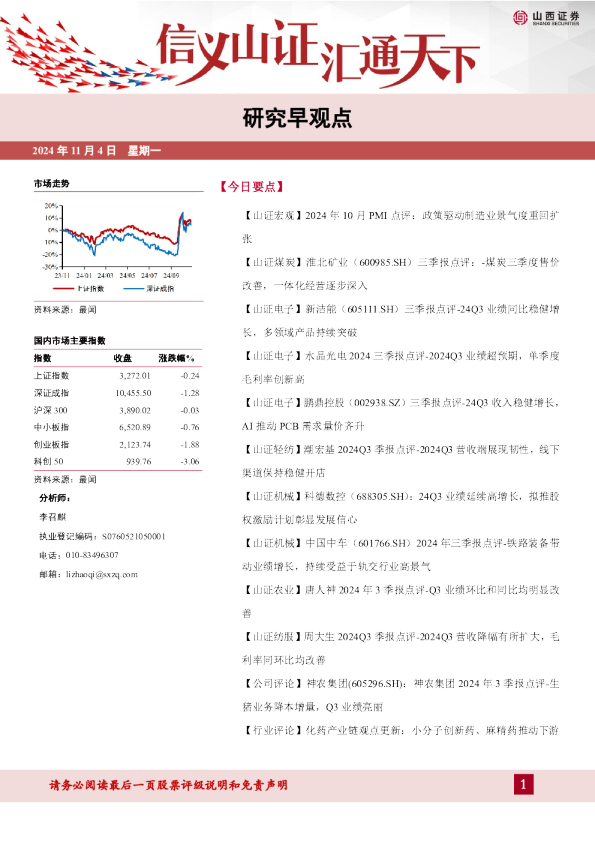Click the red paper cranes graphic

tap(81, 56)
